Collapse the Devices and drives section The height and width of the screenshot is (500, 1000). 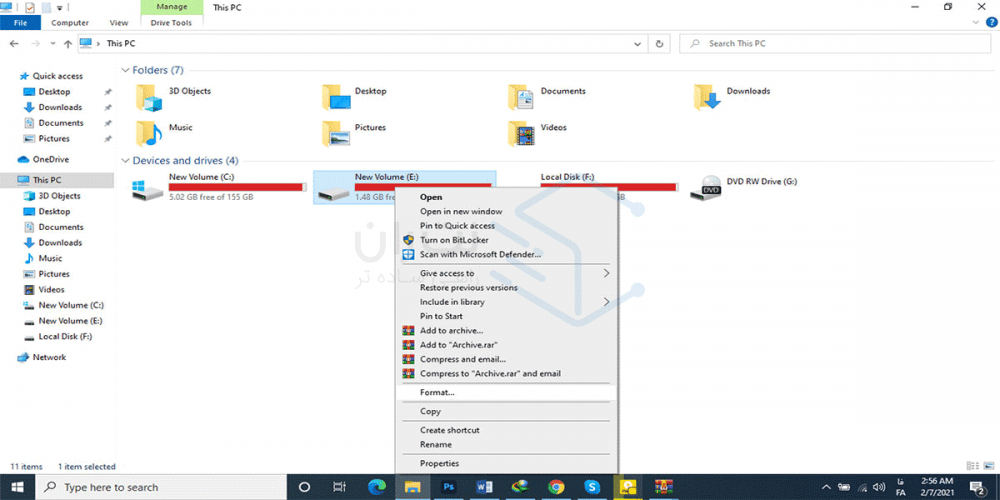coord(125,161)
